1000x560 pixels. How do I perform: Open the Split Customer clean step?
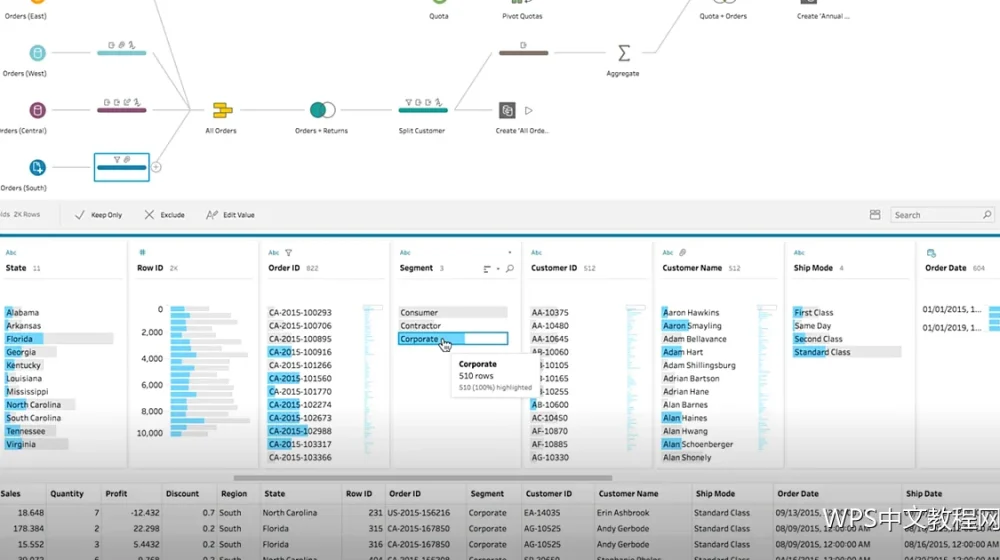point(423,110)
